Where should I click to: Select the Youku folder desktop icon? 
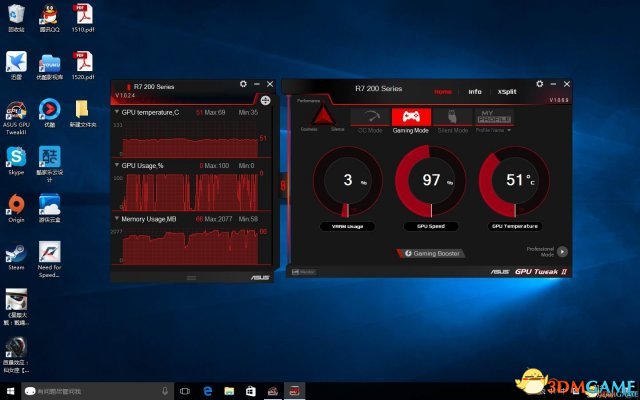point(49,65)
